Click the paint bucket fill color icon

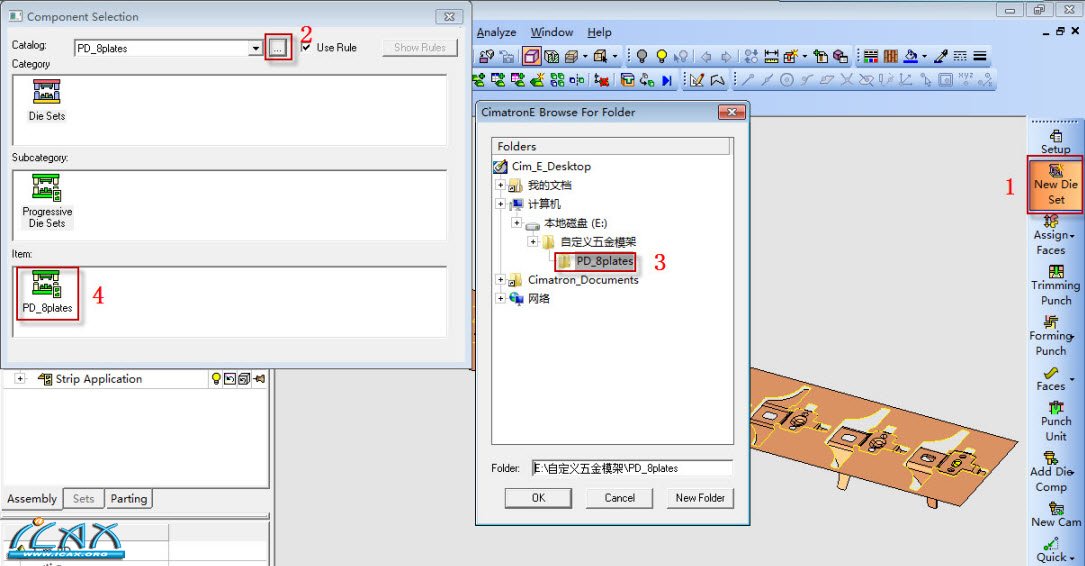[x=911, y=56]
